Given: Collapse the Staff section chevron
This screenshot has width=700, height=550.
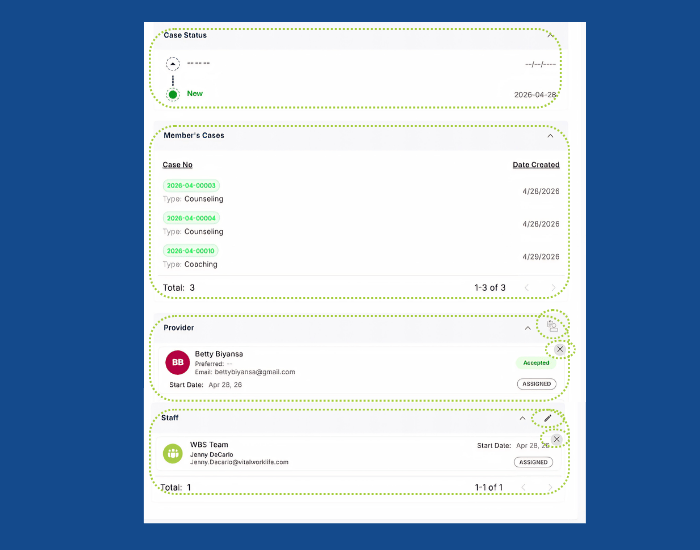Looking at the screenshot, I should click(x=522, y=418).
